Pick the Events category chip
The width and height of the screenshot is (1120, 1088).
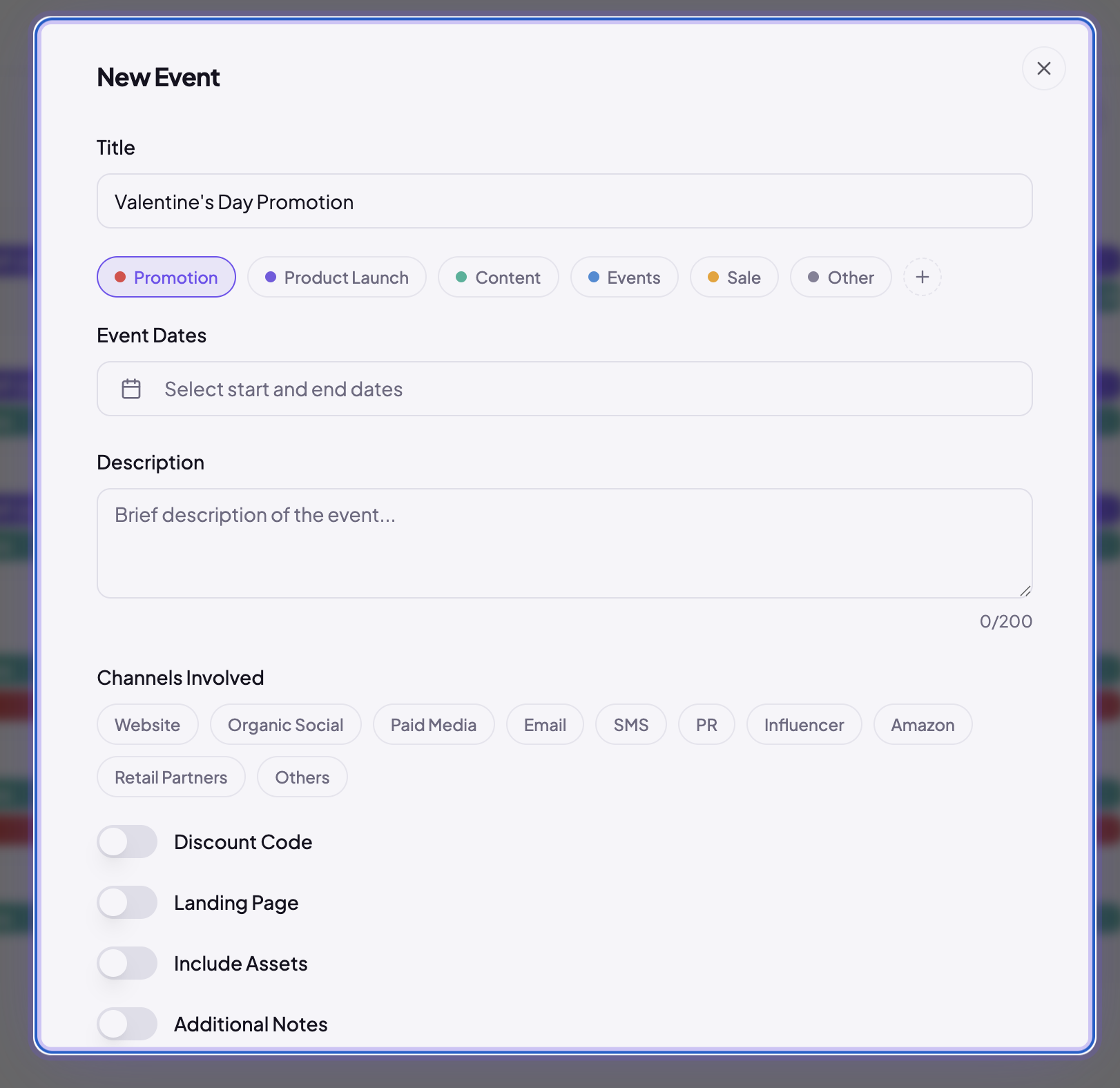pos(624,277)
